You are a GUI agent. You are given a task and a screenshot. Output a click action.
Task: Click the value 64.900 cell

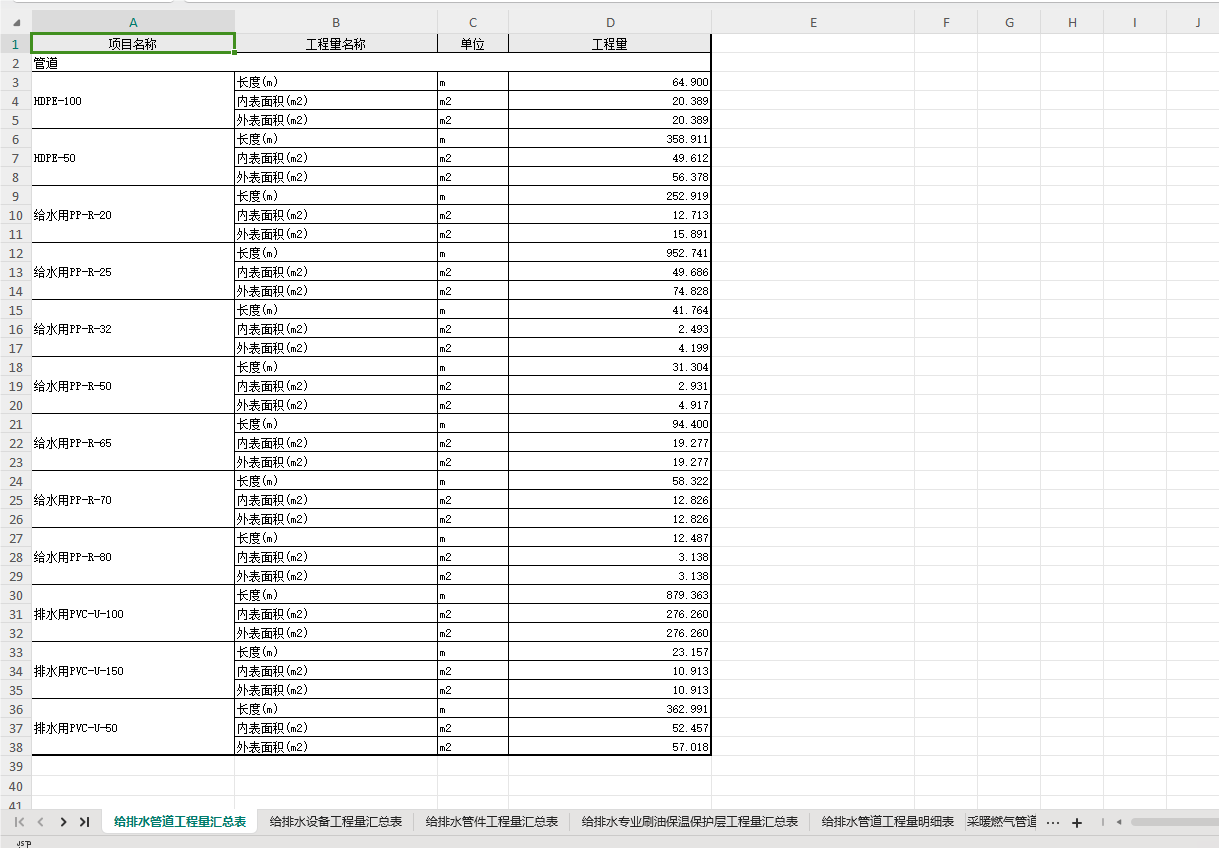610,82
